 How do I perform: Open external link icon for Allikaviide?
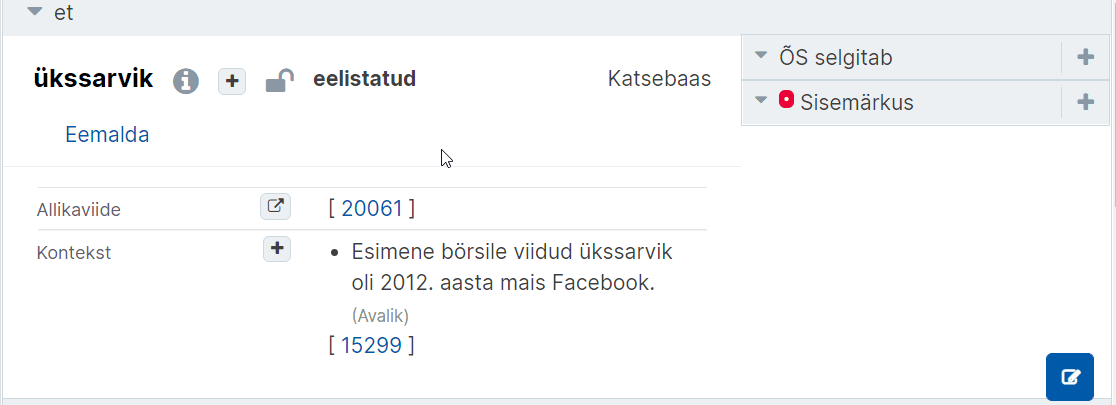point(275,206)
